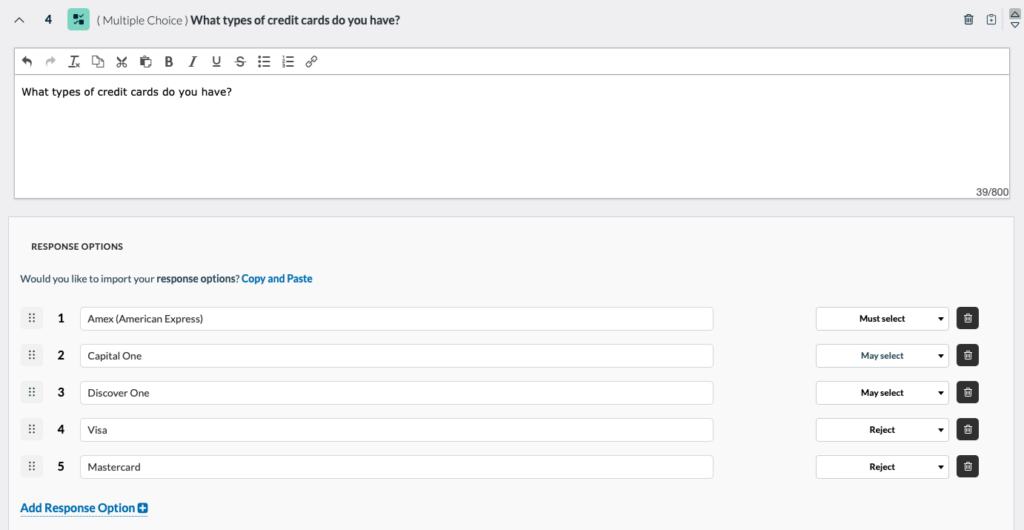Click the Discover One text field
This screenshot has height=530, width=1024.
click(x=396, y=393)
